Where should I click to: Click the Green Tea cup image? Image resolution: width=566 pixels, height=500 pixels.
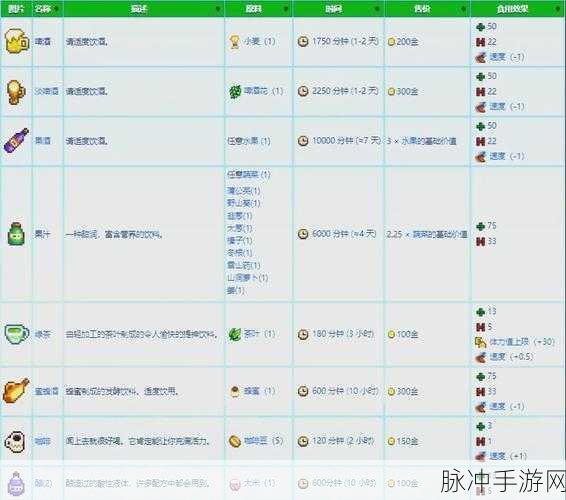coord(16,334)
